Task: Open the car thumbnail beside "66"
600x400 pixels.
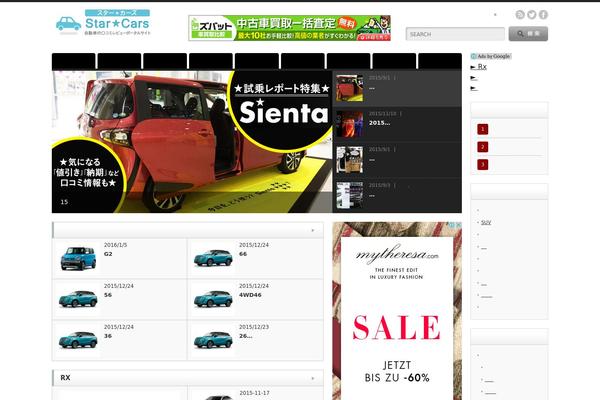Action: (213, 258)
